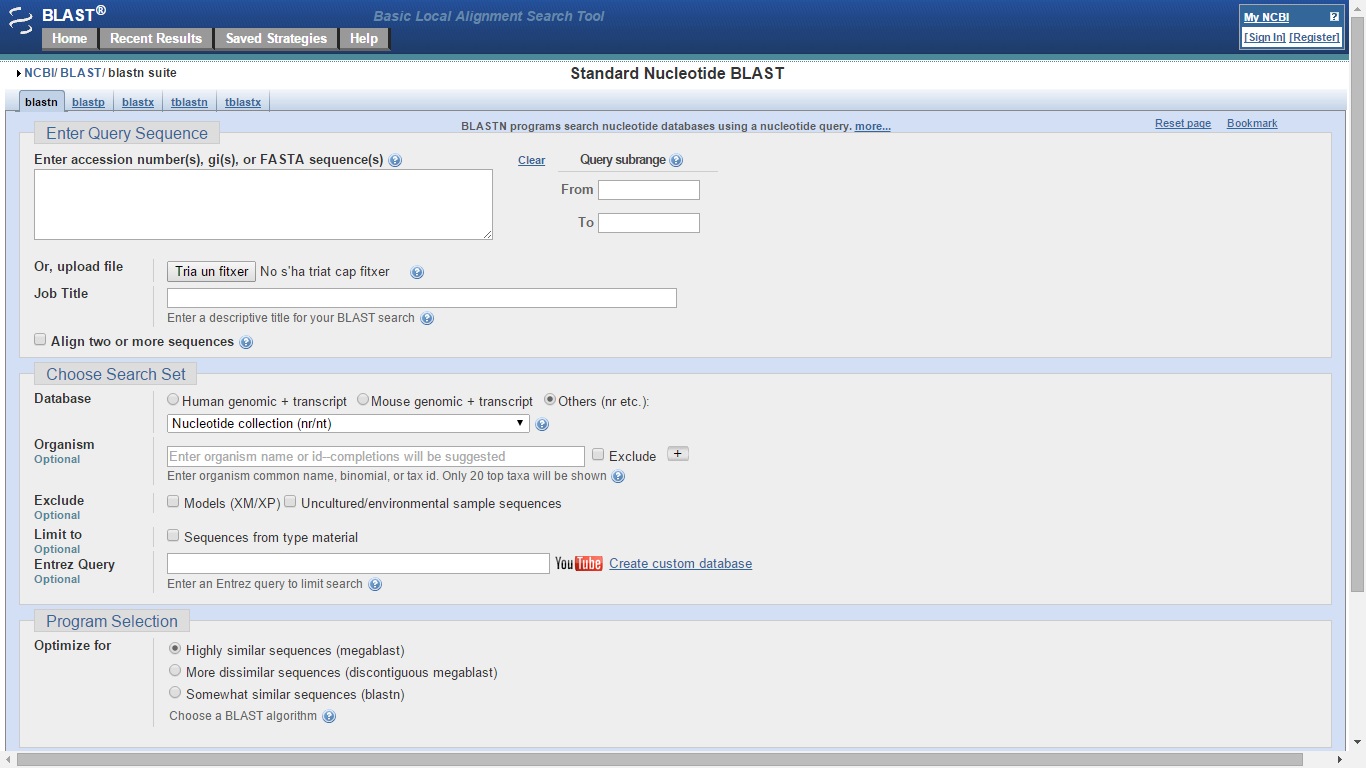Add another organism with the plus button

(678, 454)
